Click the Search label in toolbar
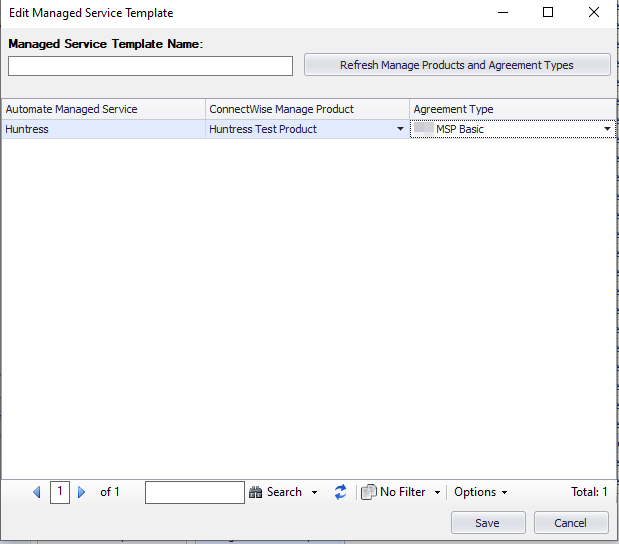 [x=284, y=492]
